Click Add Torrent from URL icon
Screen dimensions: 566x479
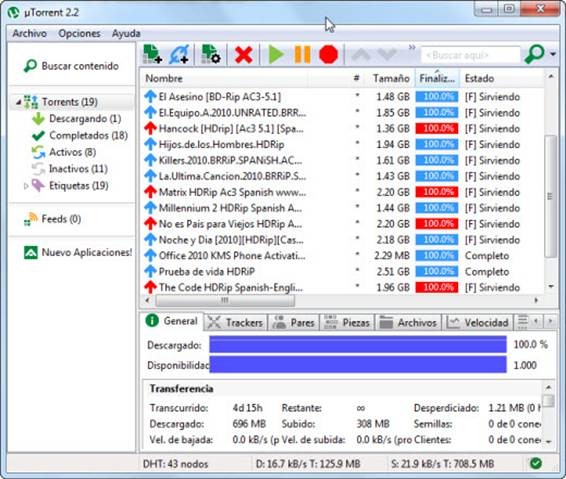click(x=180, y=55)
